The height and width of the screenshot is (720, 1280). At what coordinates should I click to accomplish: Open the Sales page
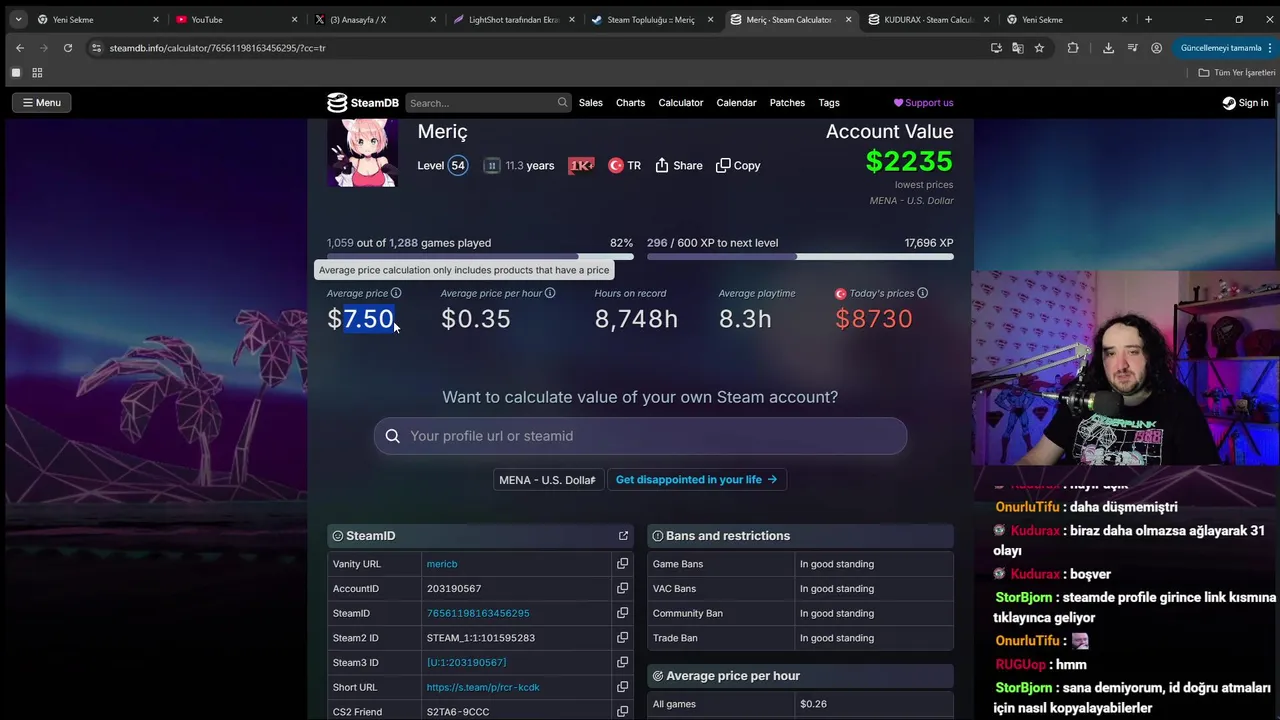point(591,103)
